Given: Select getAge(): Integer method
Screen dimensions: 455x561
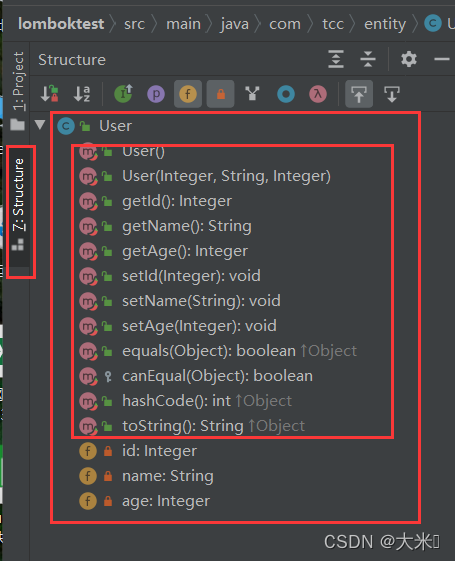Looking at the screenshot, I should 185,251.
